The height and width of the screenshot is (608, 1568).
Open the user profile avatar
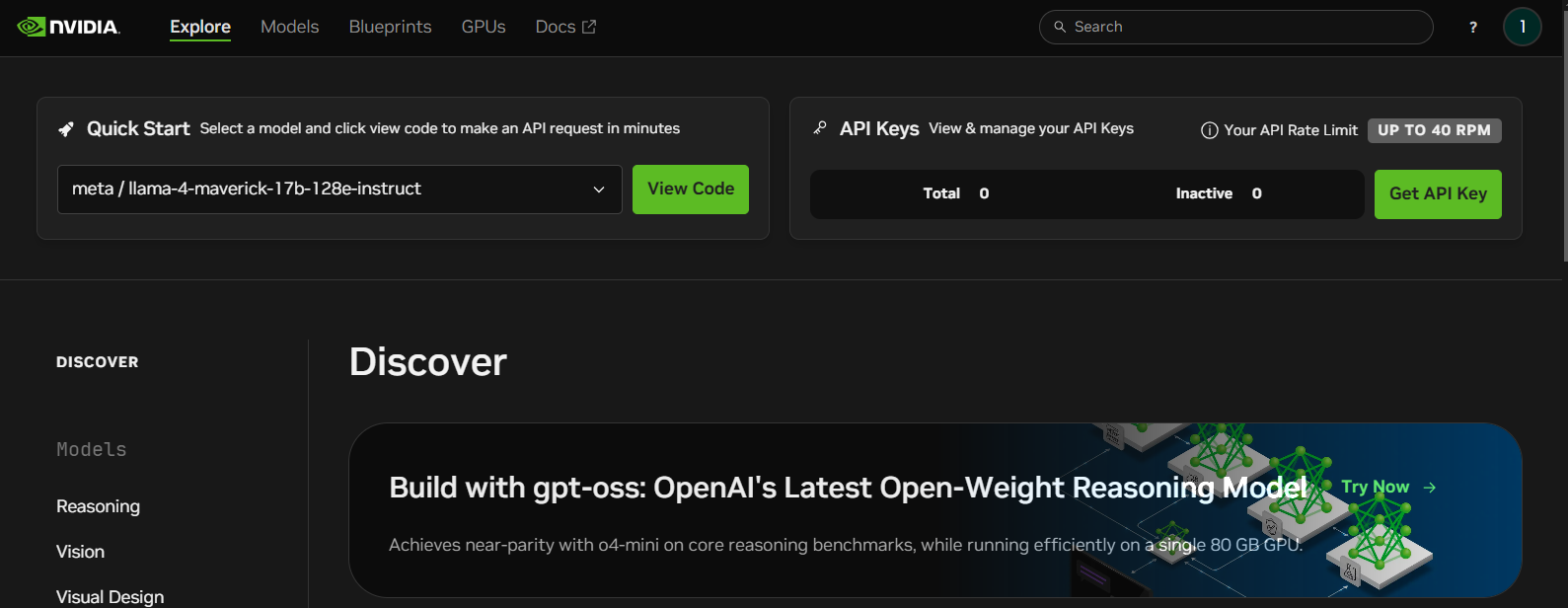[x=1523, y=27]
